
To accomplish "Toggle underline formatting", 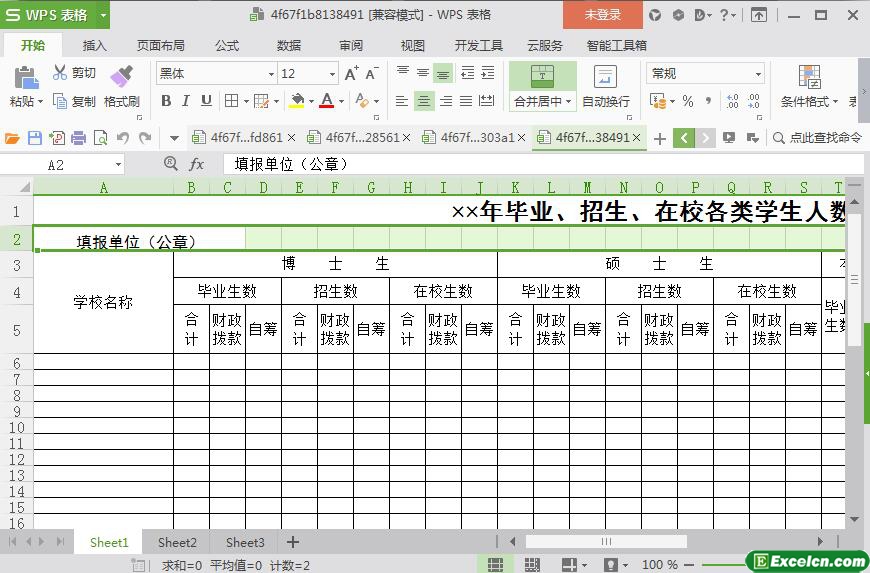I will [x=206, y=101].
